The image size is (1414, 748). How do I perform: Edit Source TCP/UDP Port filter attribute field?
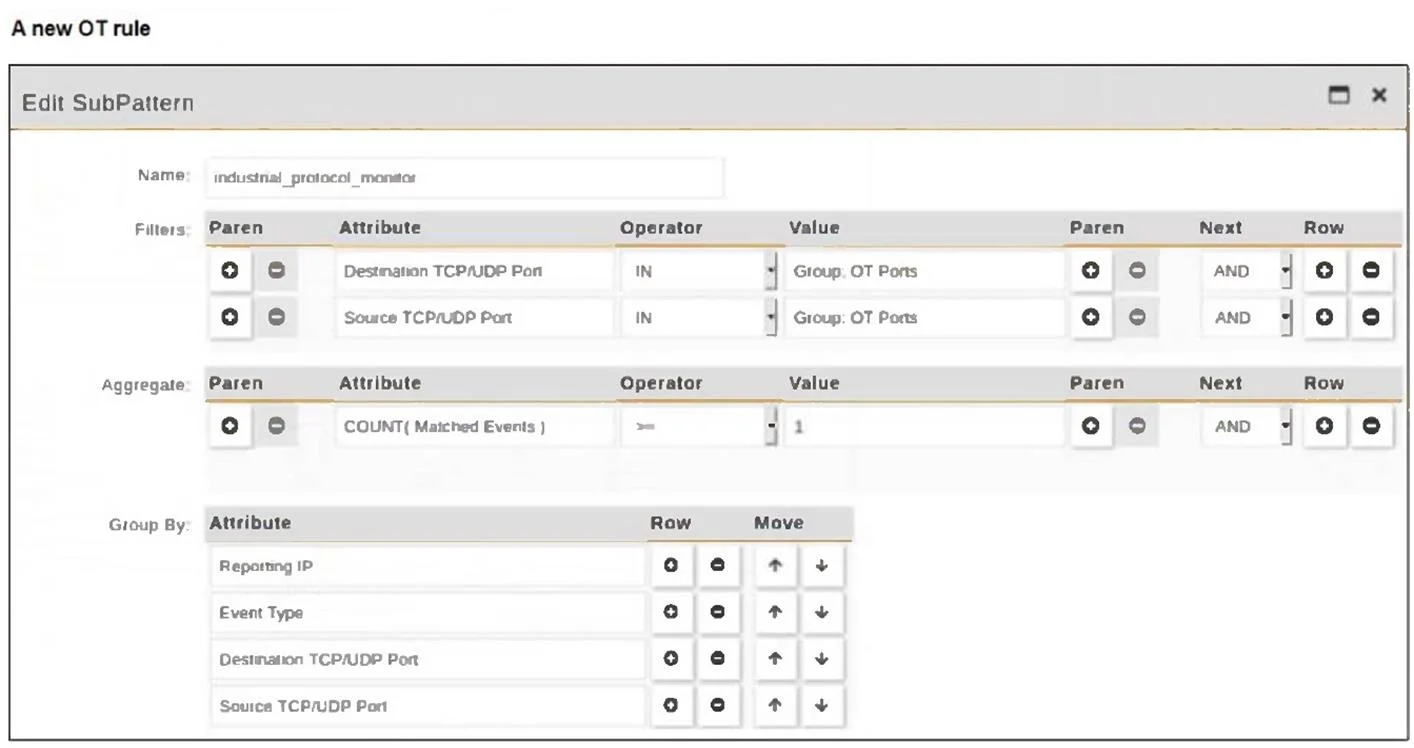pos(474,317)
